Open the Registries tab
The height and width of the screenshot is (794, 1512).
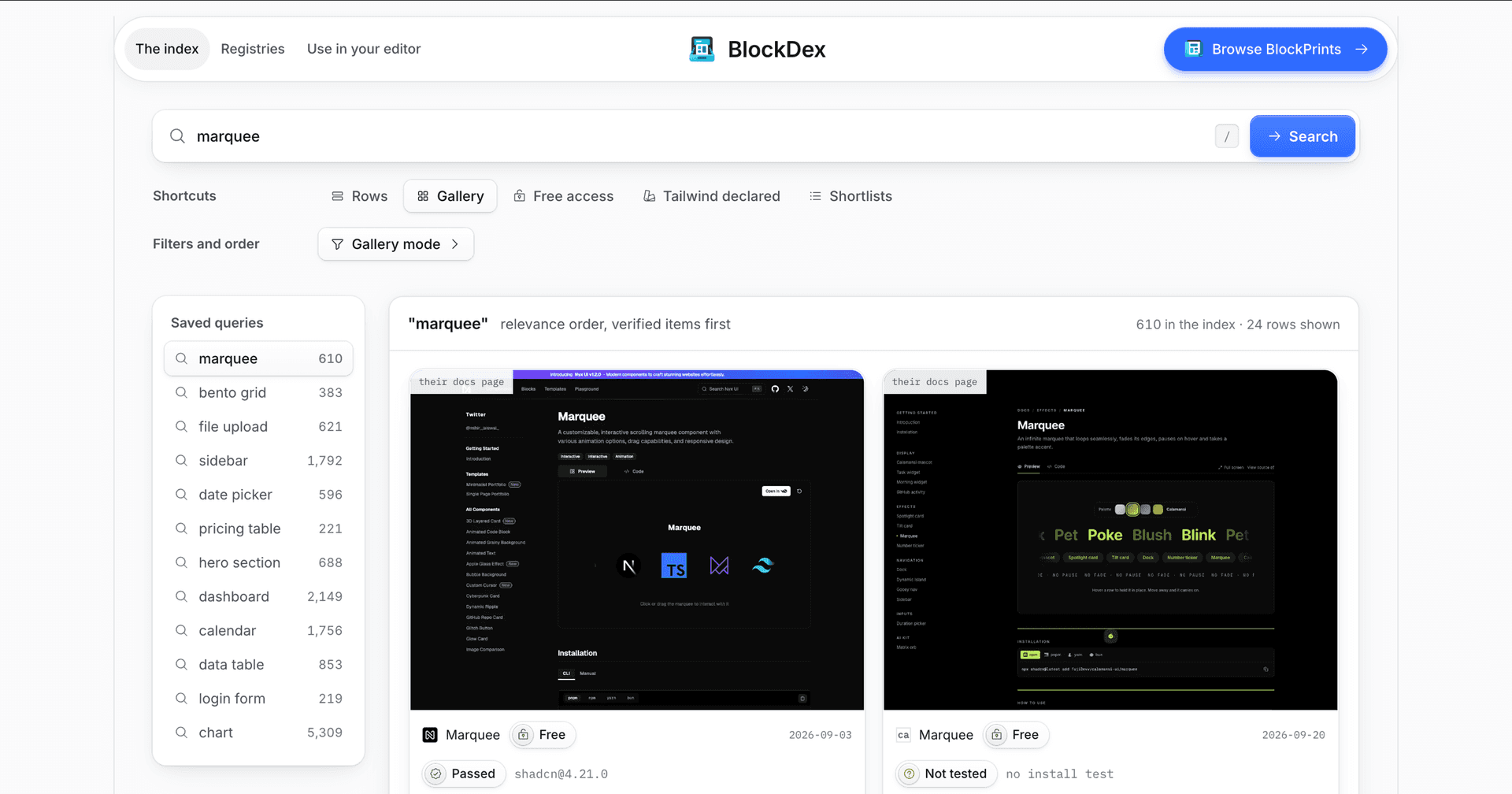253,49
